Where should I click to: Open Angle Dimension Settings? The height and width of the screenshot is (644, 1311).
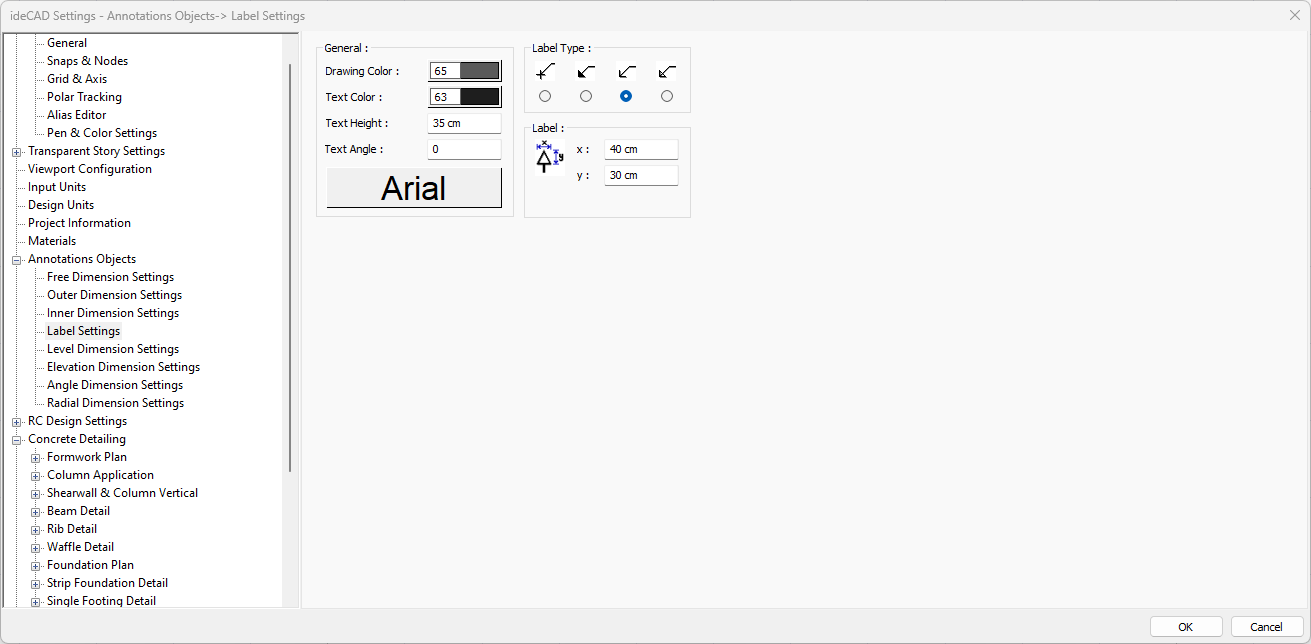pos(115,385)
